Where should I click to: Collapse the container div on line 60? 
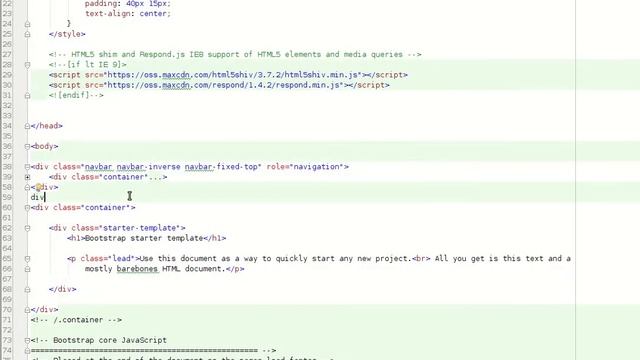pyautogui.click(x=27, y=208)
